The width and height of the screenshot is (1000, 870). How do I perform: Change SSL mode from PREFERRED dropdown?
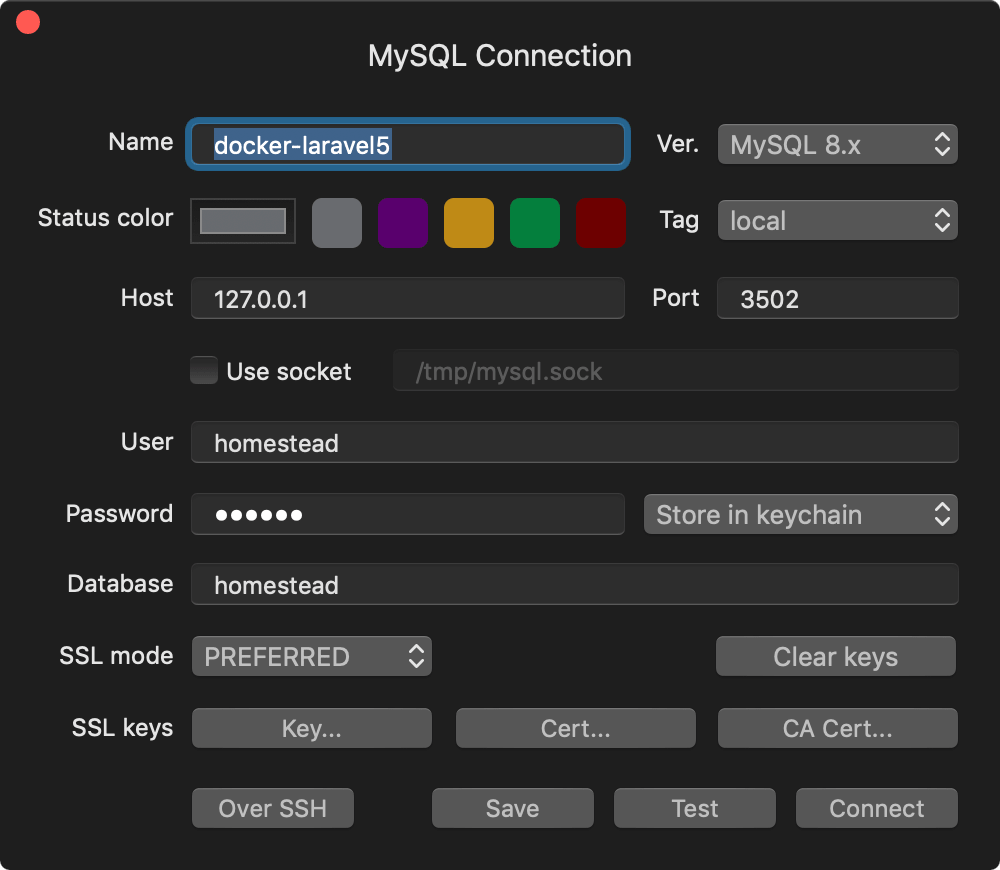[x=311, y=656]
